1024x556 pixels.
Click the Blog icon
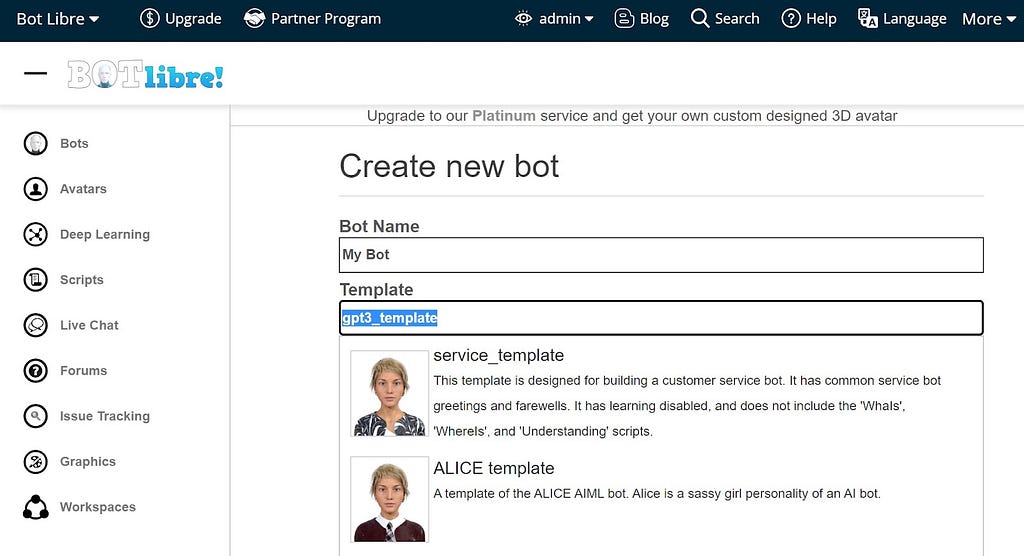624,18
